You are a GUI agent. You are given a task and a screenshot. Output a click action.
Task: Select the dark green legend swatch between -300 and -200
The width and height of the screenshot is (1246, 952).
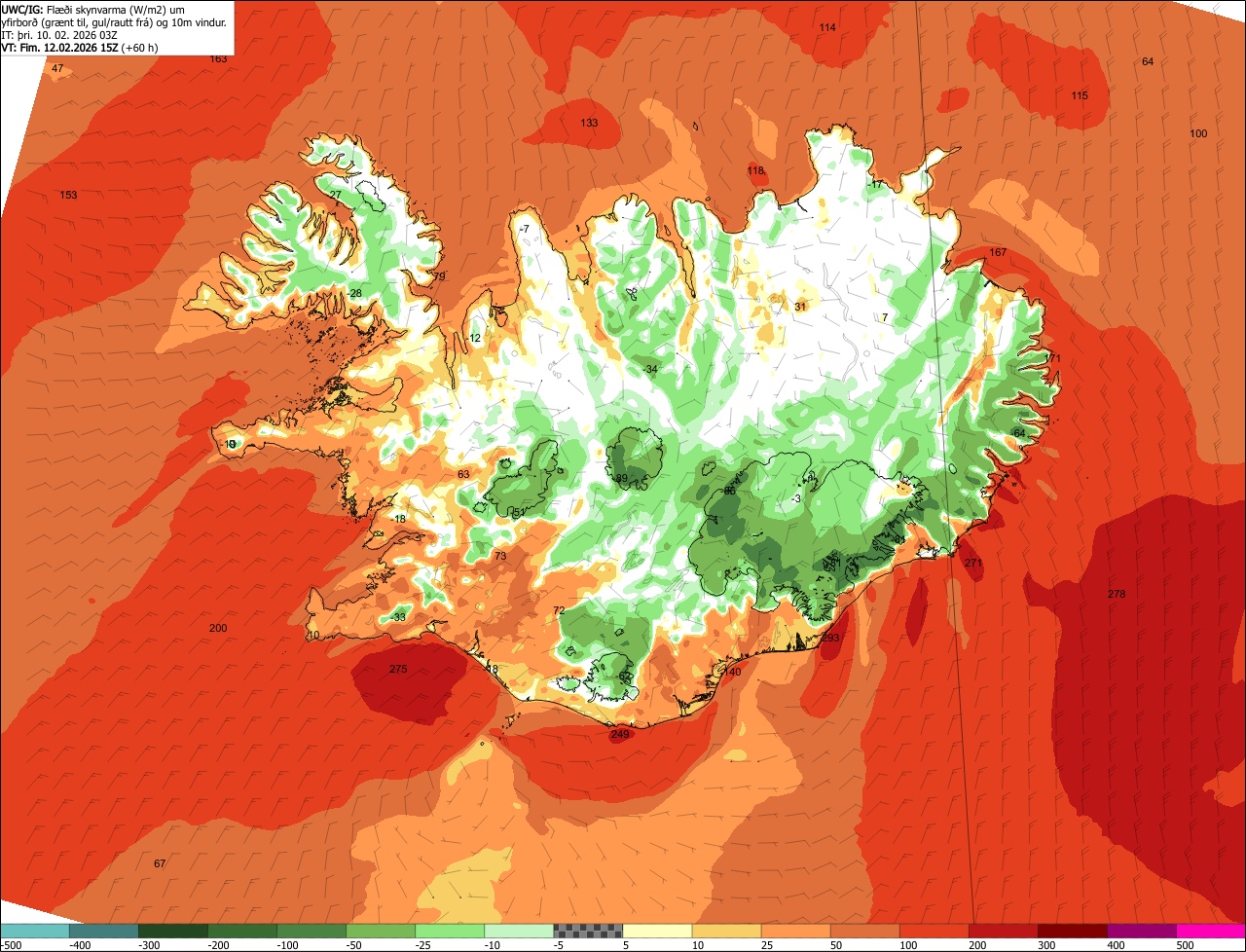pos(172,931)
